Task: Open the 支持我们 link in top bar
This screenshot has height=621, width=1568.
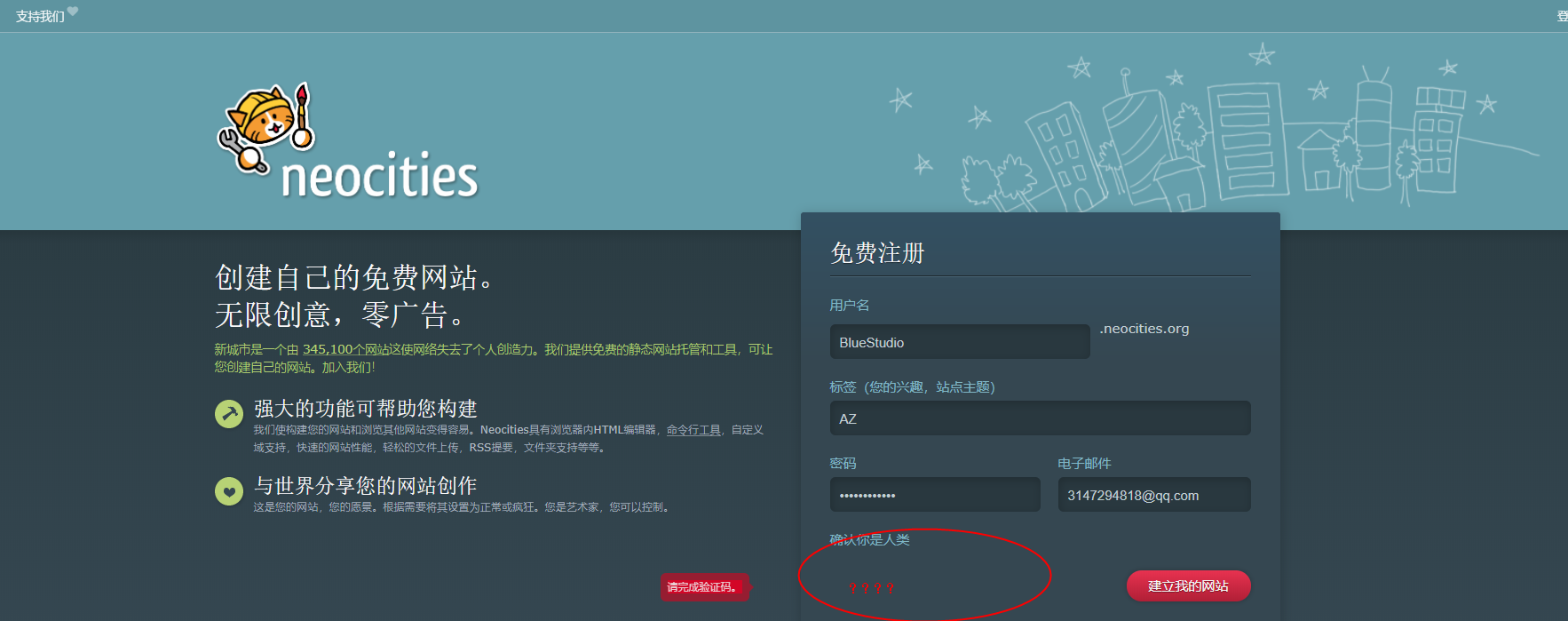Action: (40, 17)
